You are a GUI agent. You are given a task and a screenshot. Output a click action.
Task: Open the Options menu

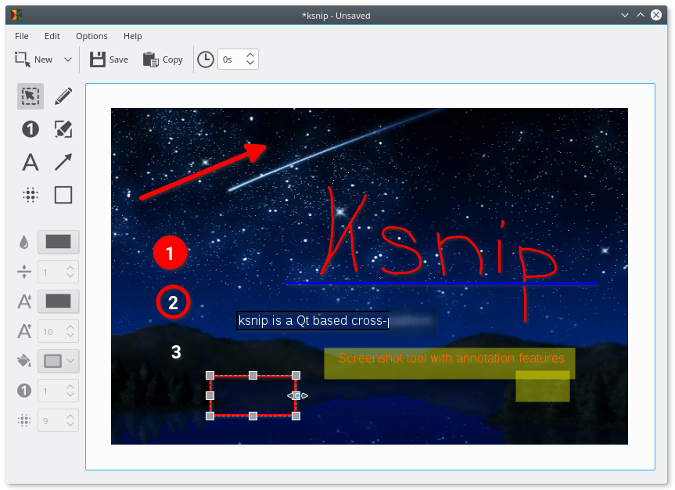tap(91, 36)
